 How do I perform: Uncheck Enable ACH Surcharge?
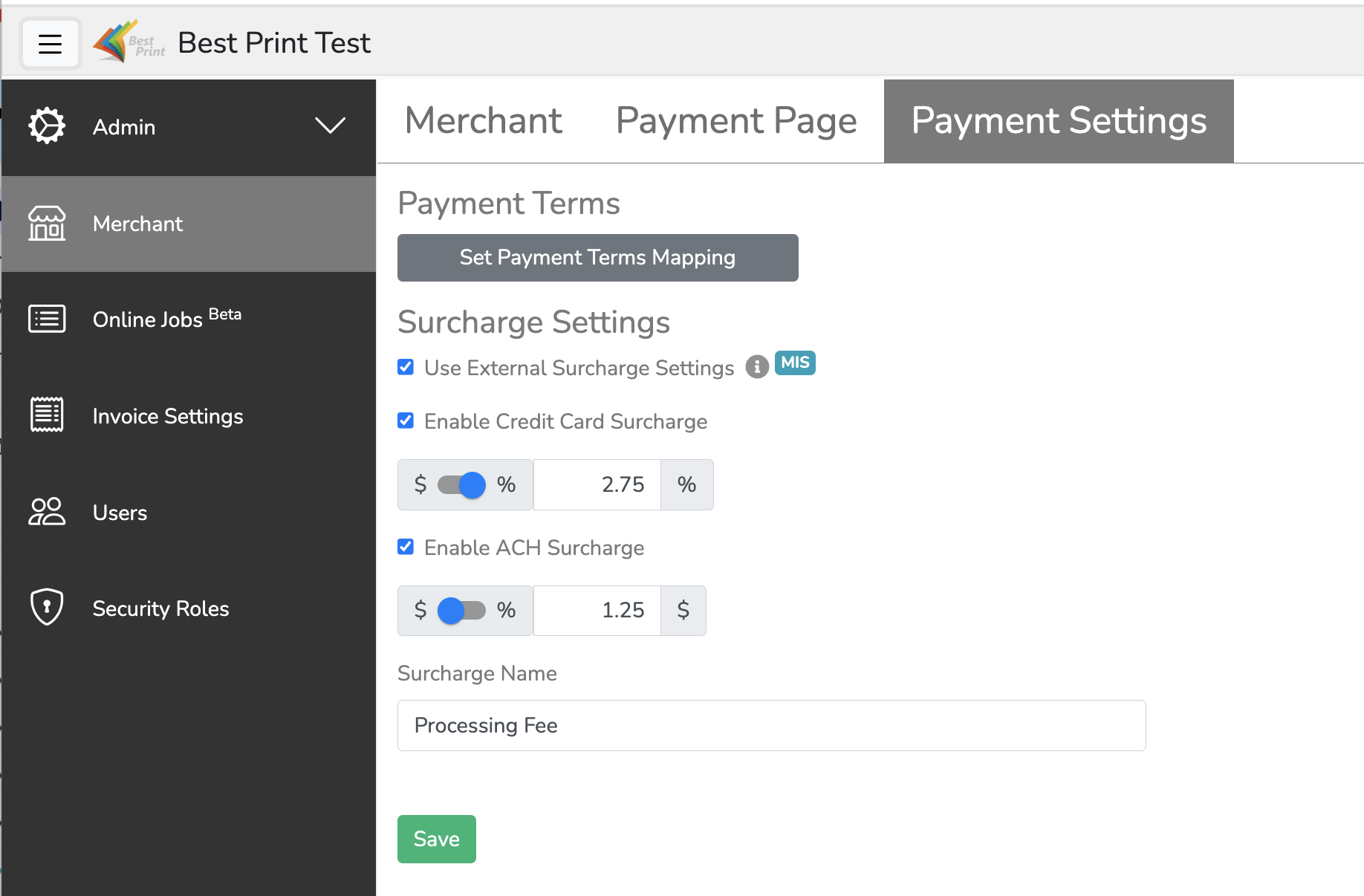pos(405,547)
